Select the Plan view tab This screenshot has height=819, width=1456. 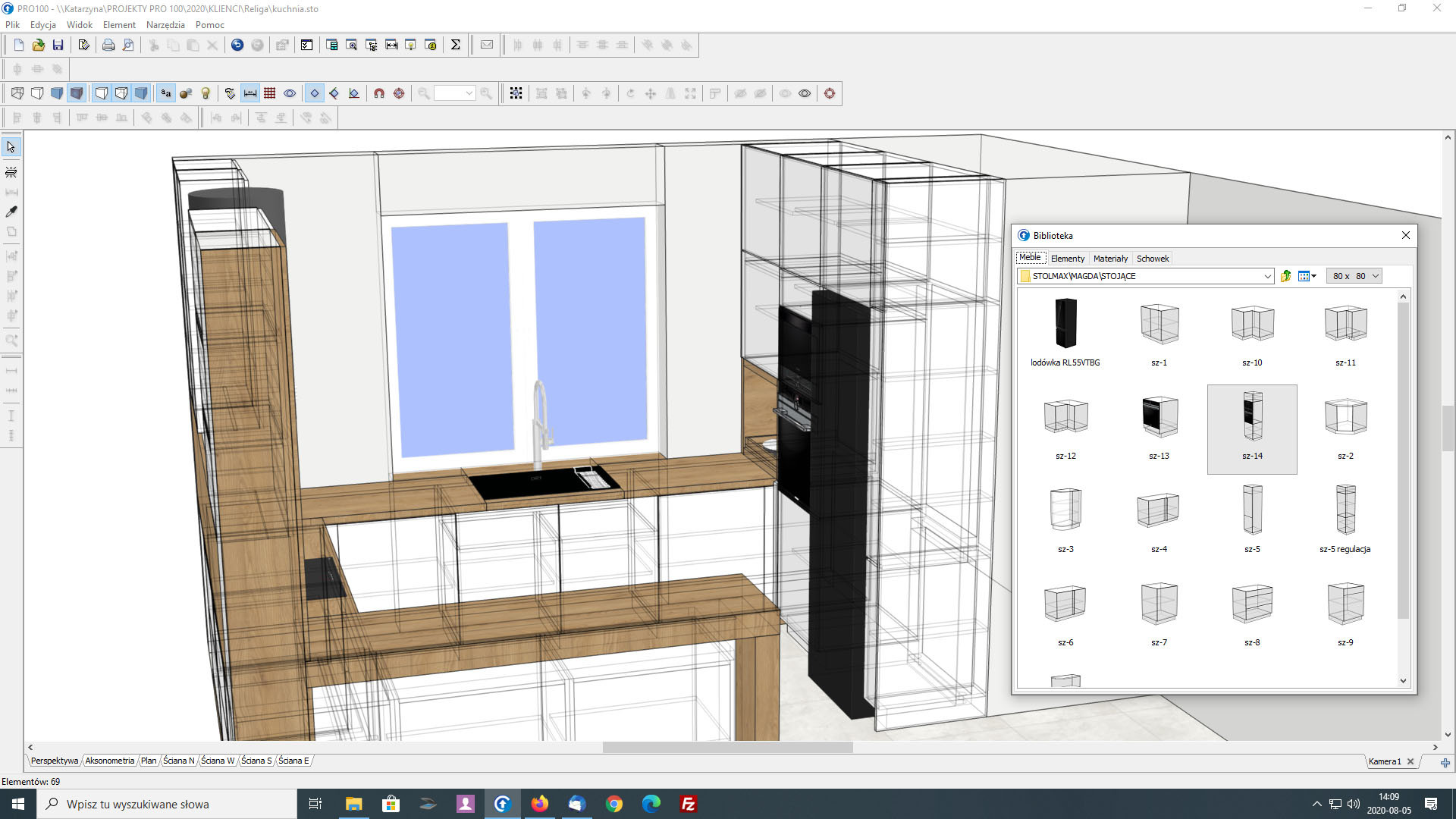(149, 761)
